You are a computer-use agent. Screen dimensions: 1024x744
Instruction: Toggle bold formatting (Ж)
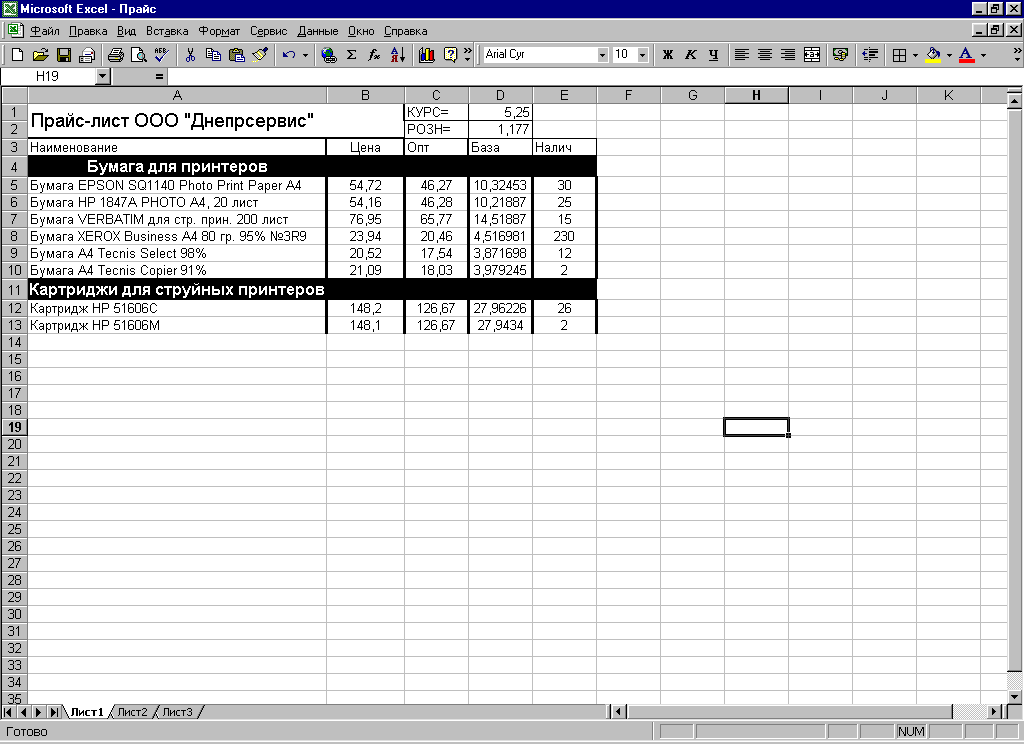point(667,55)
